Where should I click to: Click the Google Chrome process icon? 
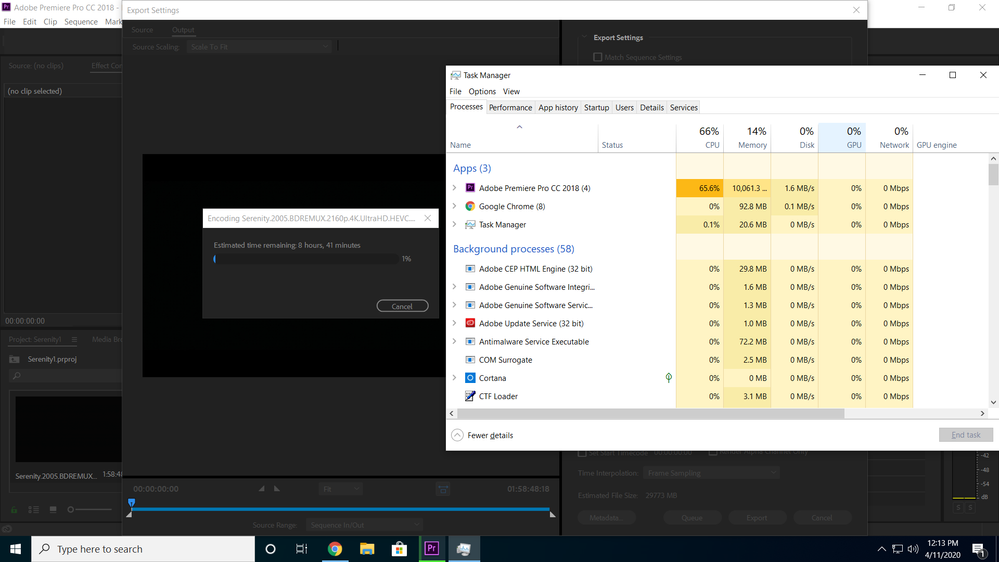pos(470,206)
